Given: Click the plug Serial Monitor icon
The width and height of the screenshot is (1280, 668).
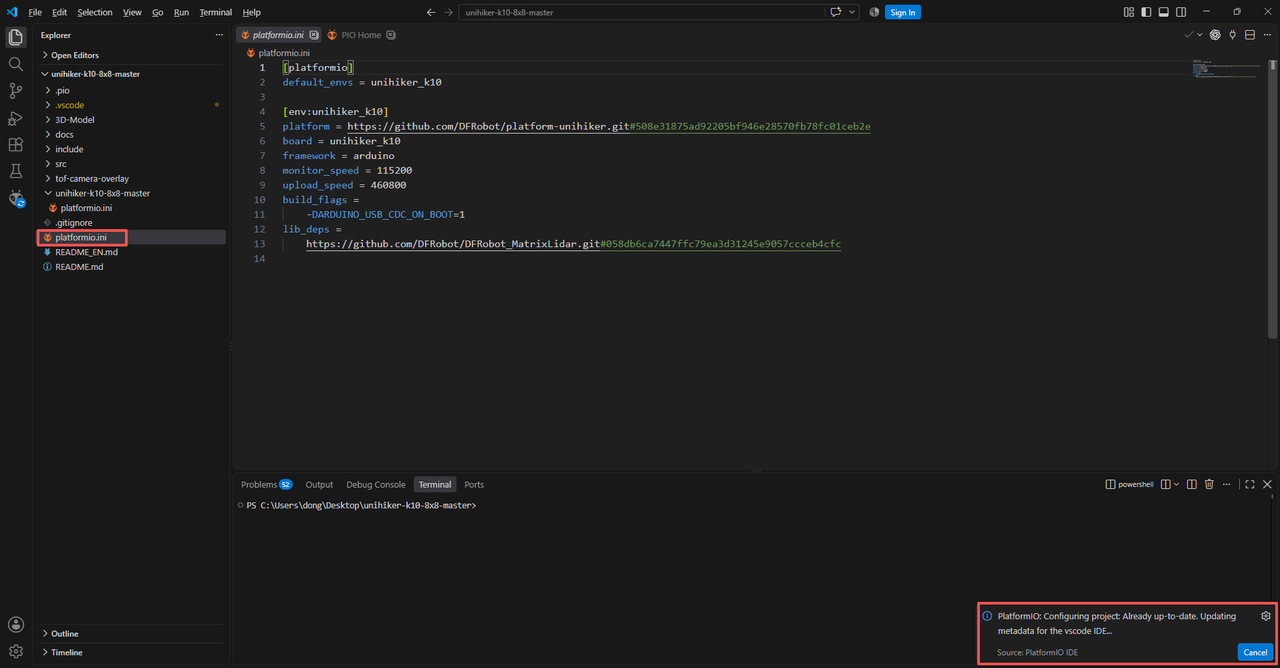Looking at the screenshot, I should tap(1232, 34).
